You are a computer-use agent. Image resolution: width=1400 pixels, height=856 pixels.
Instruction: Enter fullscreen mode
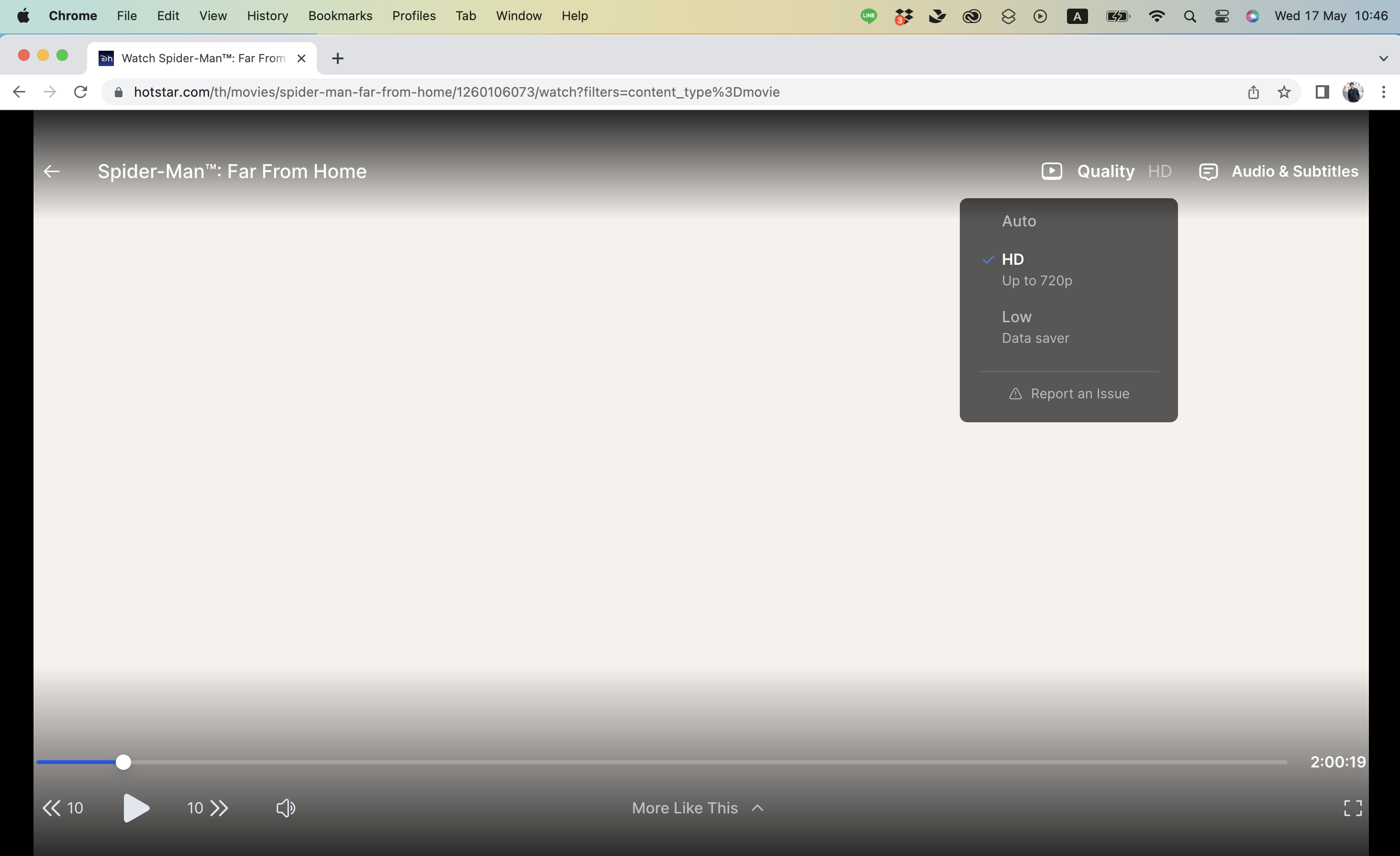coord(1352,808)
